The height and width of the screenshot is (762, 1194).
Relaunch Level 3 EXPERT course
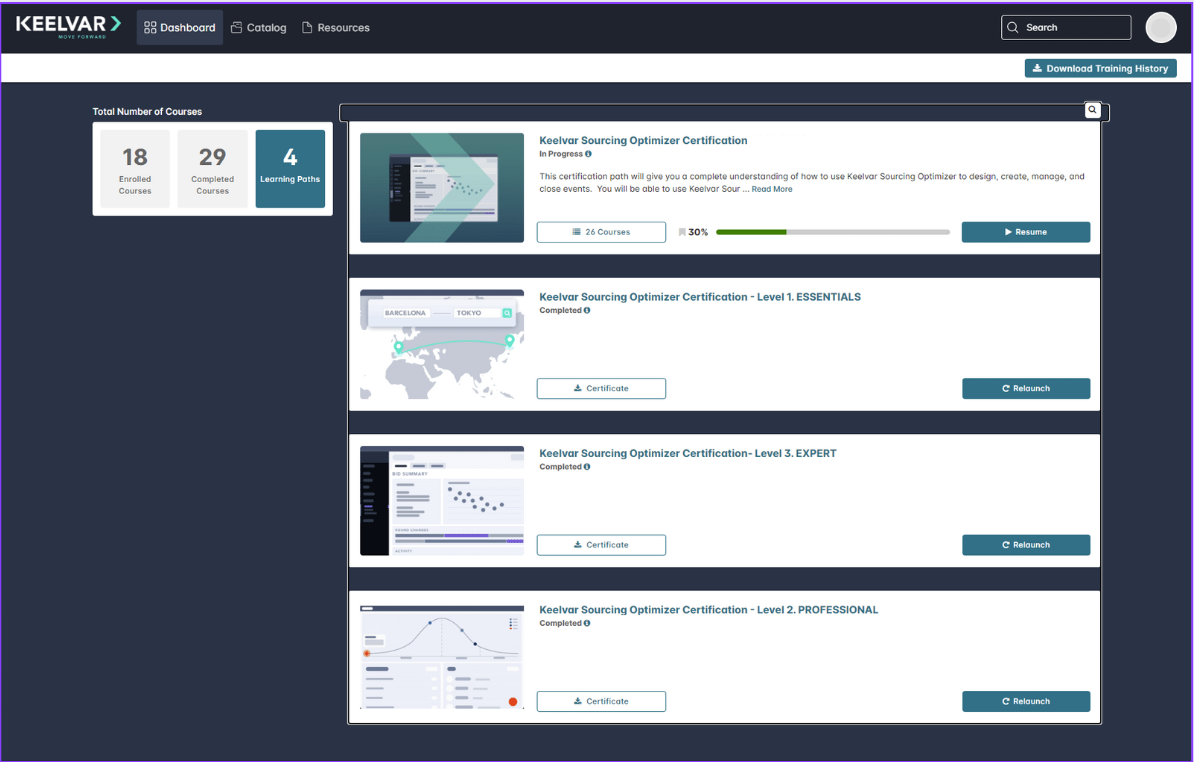click(1026, 545)
